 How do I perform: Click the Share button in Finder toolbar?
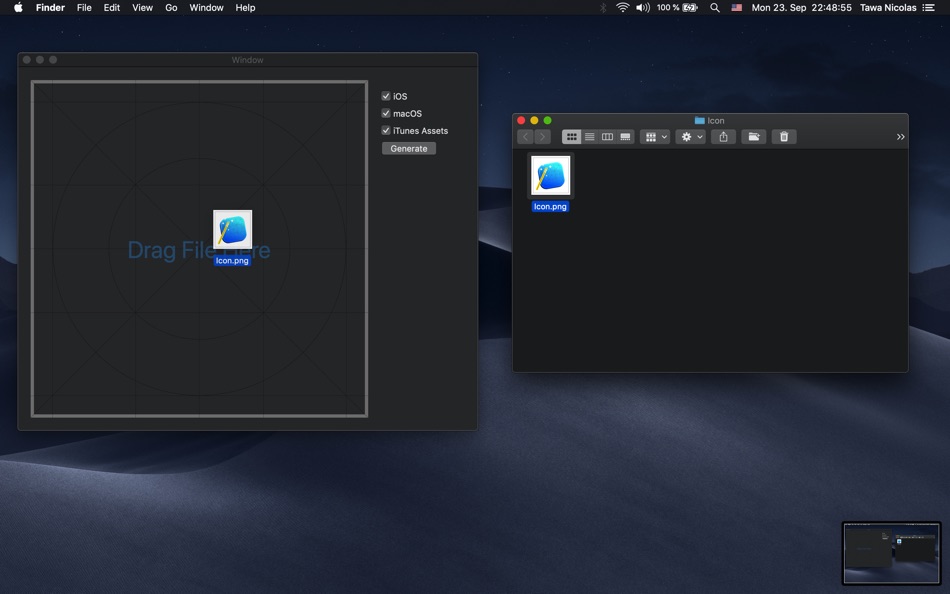723,137
